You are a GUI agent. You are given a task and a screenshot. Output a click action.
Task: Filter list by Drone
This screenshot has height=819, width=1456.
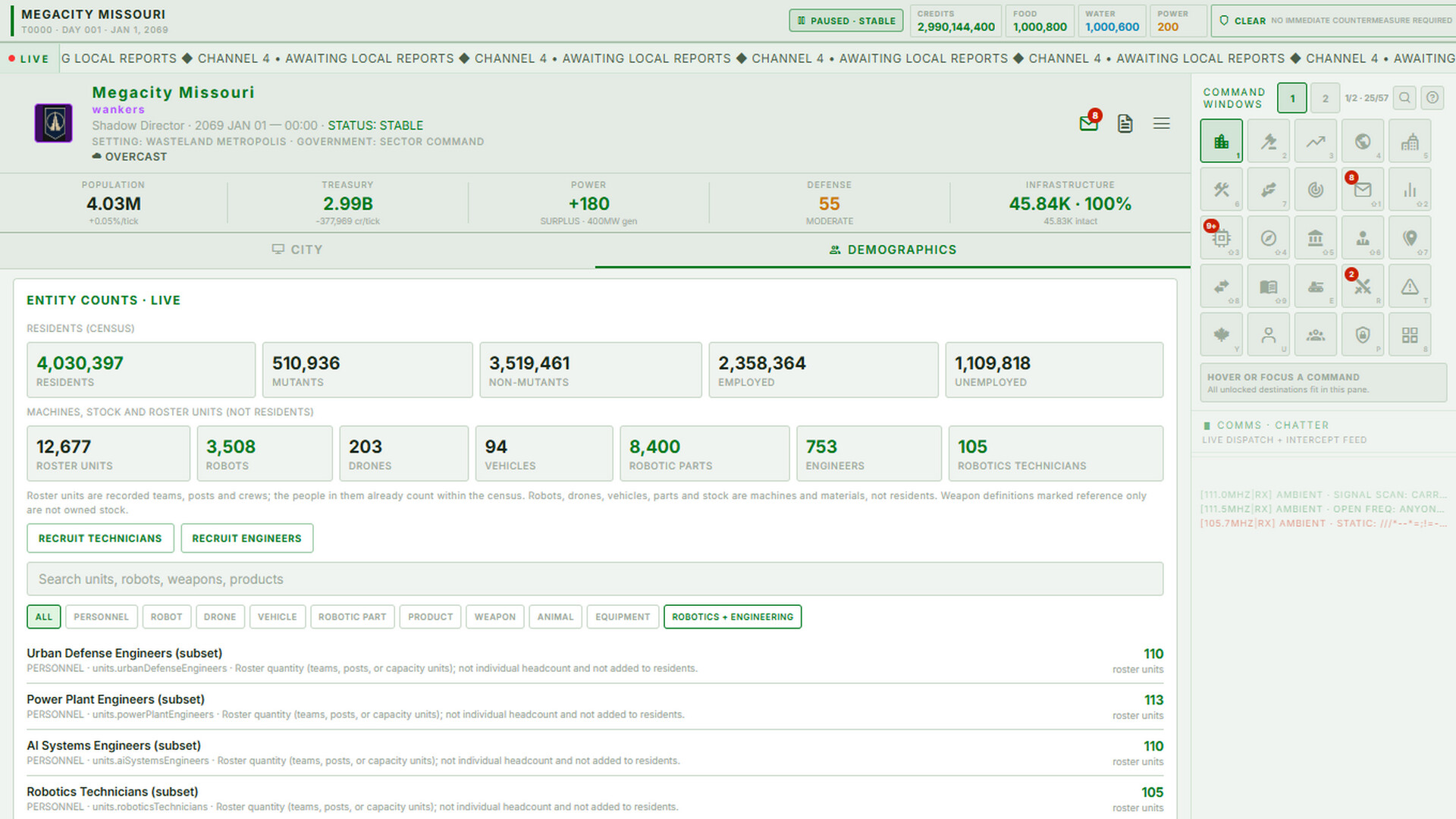click(220, 617)
